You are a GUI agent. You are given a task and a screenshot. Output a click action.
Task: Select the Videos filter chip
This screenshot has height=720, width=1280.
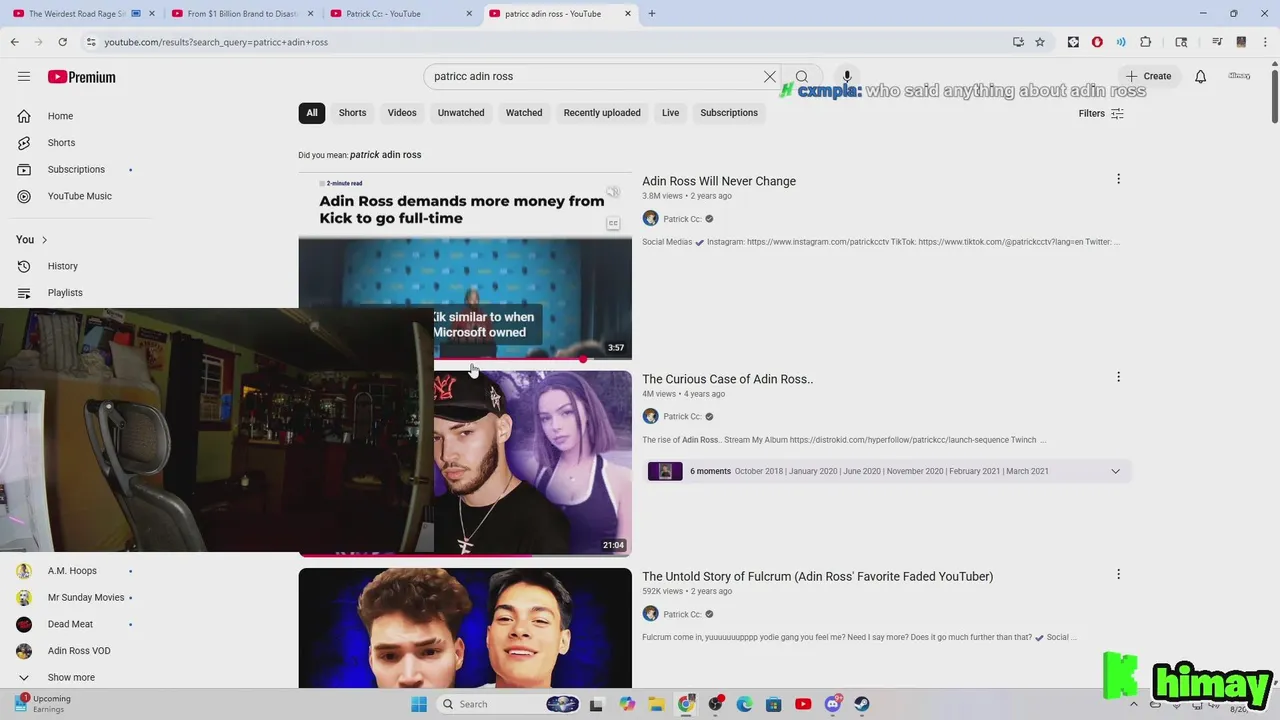[x=402, y=113]
